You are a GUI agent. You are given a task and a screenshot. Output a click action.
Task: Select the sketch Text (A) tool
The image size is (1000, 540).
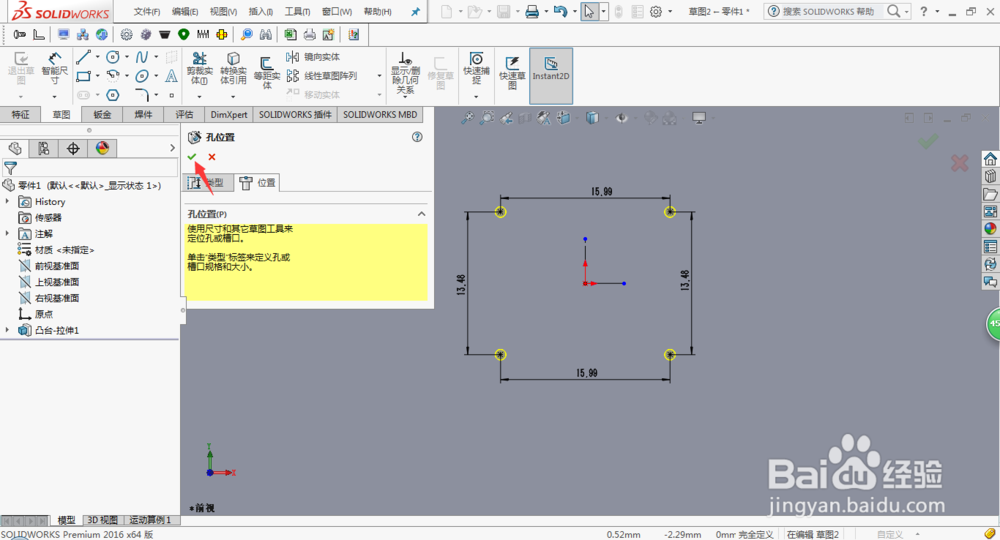(171, 77)
